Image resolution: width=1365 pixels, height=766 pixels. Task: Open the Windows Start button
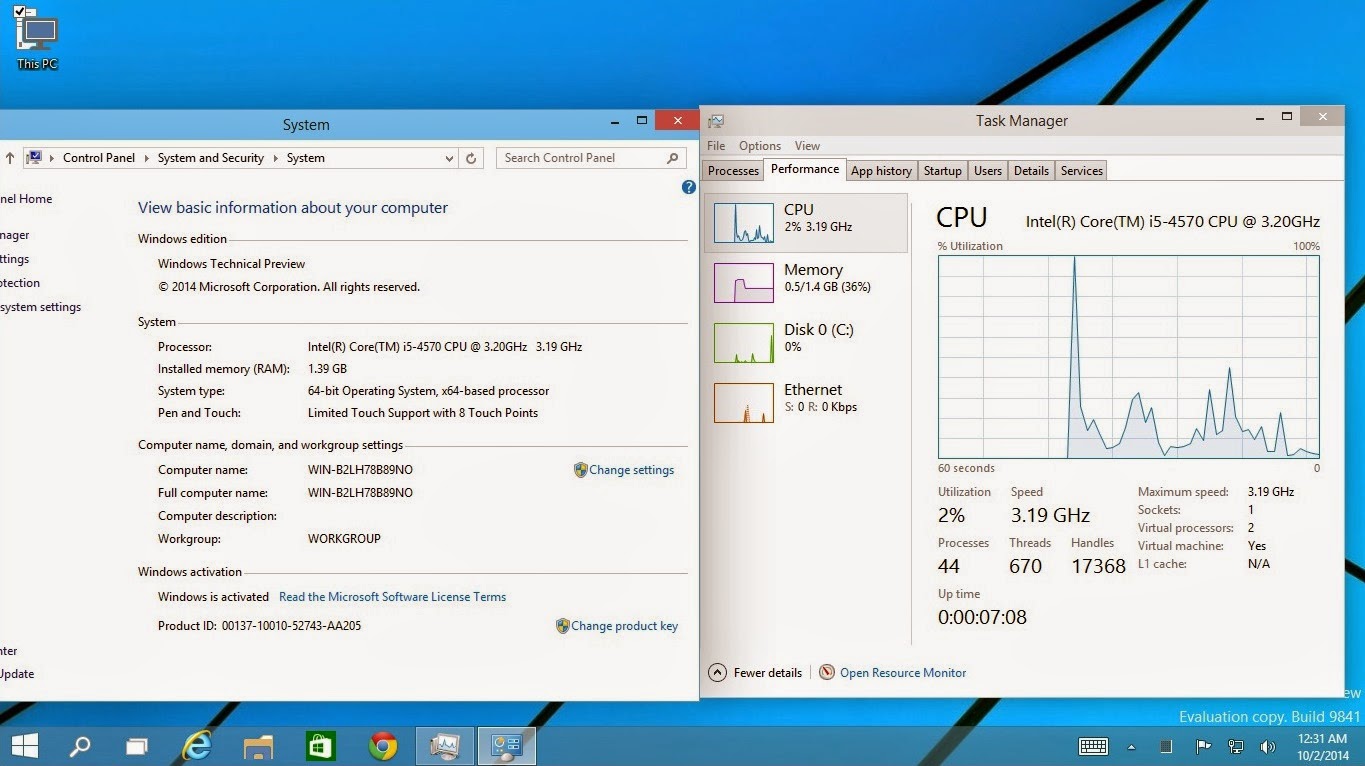pyautogui.click(x=24, y=746)
